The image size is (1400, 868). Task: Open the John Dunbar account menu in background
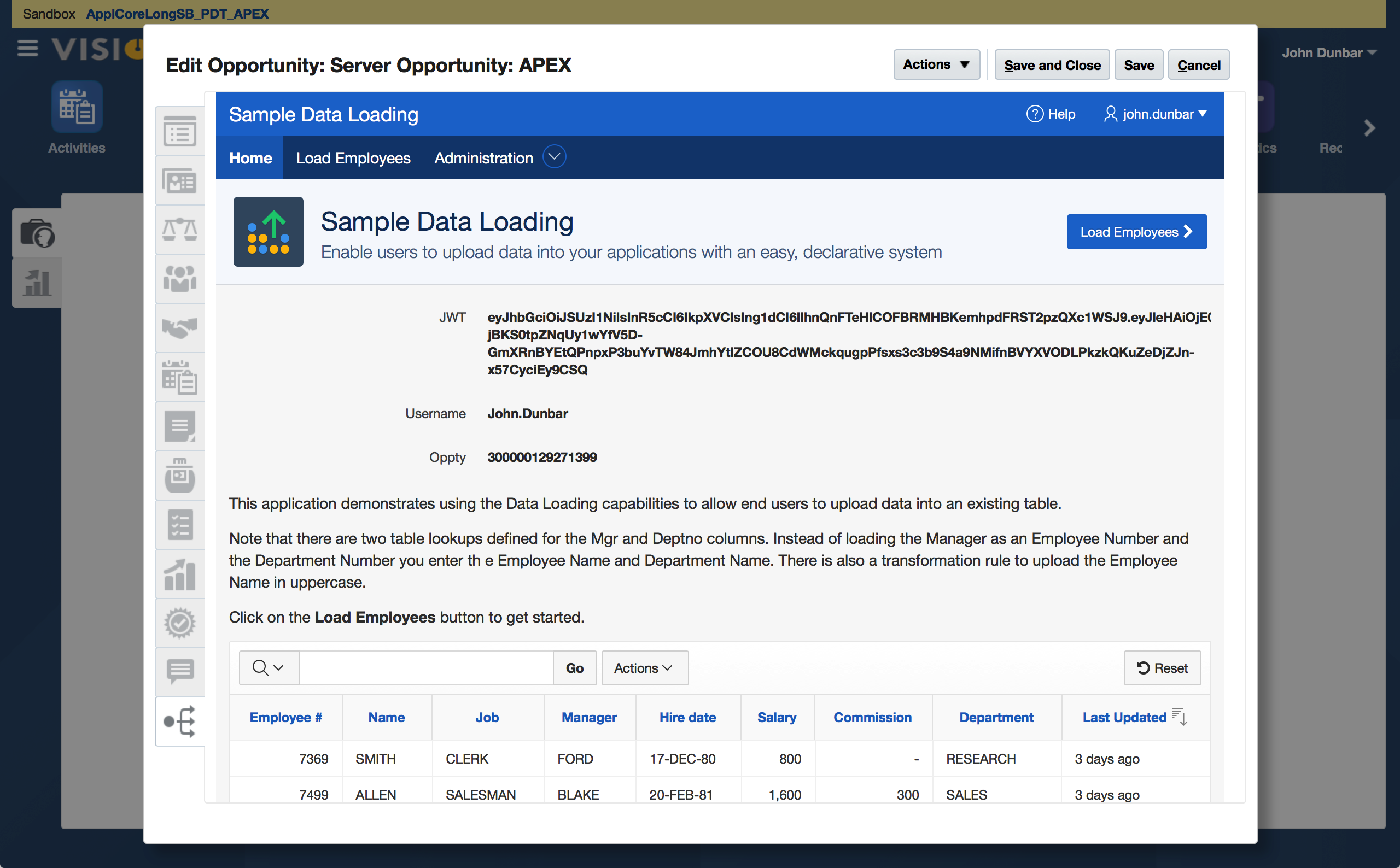click(1329, 53)
